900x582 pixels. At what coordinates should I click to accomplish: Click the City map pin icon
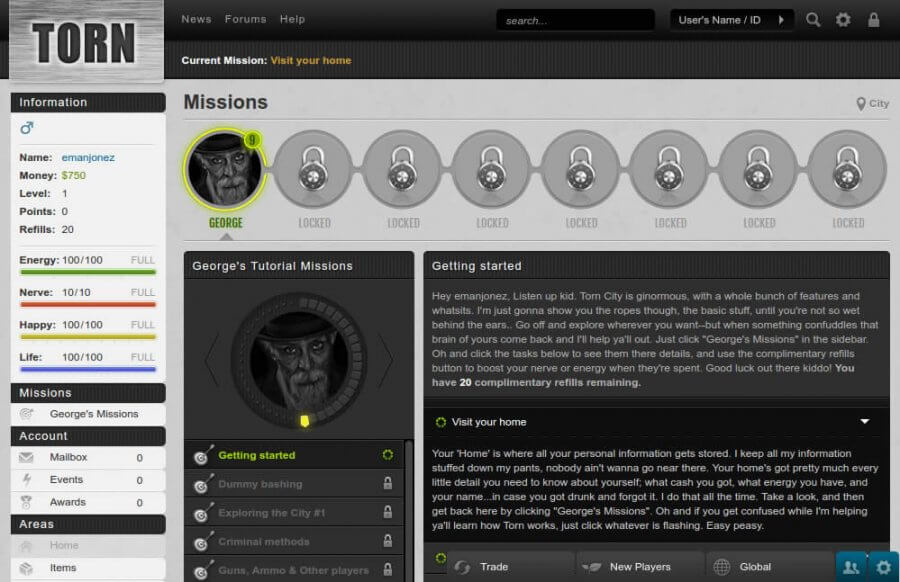[860, 104]
